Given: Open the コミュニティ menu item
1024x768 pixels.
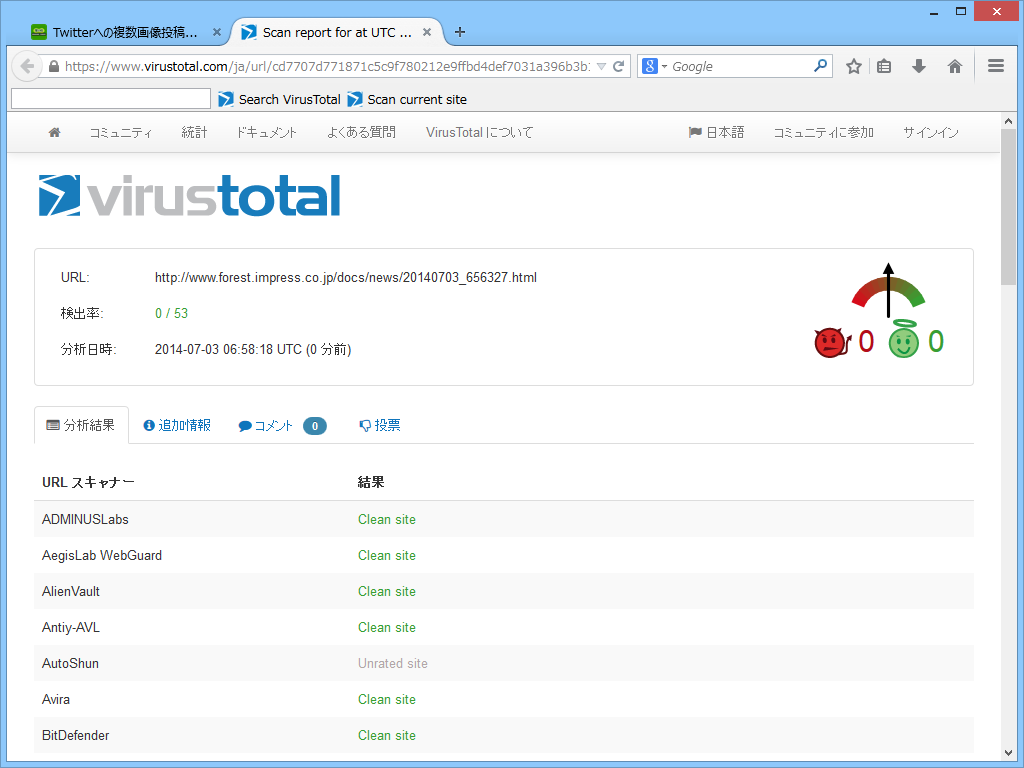Looking at the screenshot, I should (121, 133).
